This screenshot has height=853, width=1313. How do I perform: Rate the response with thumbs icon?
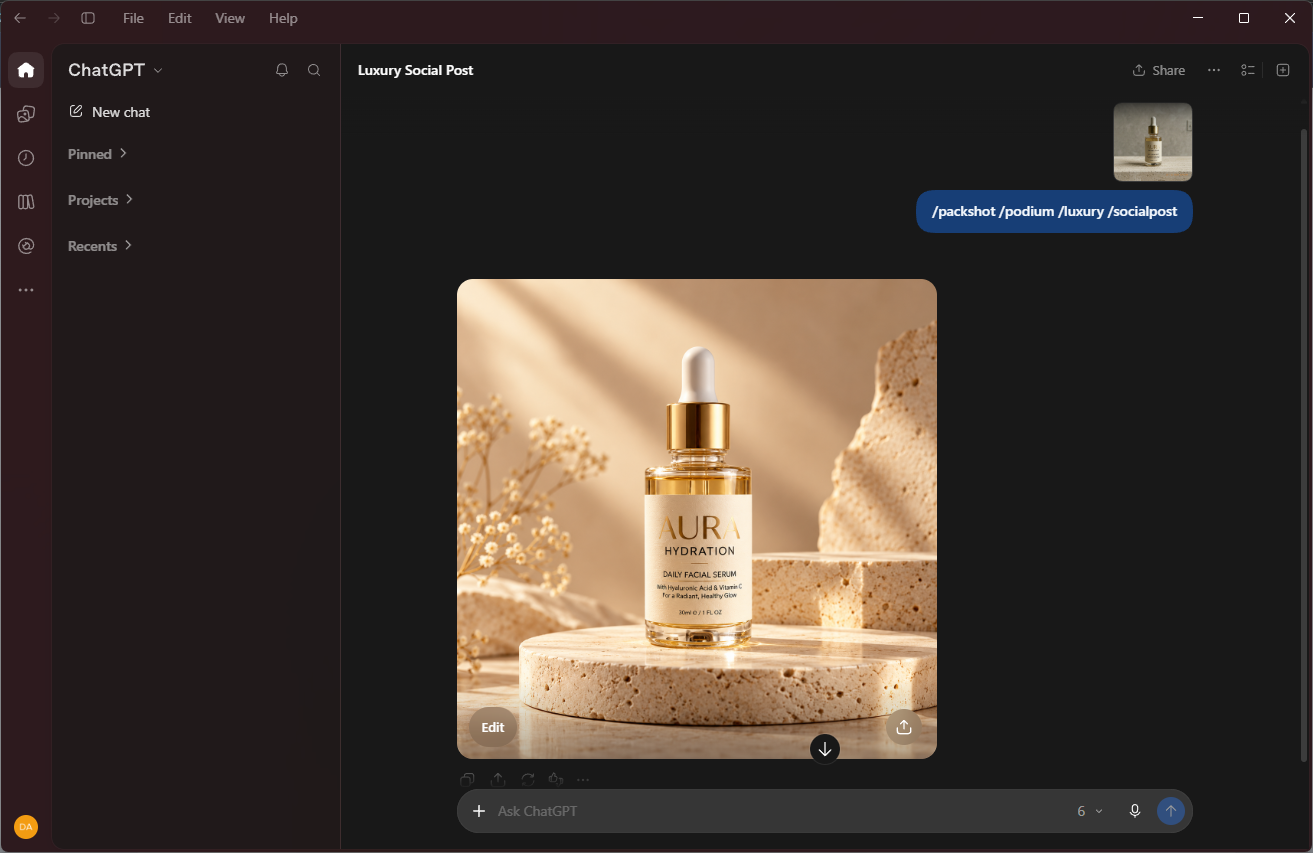click(x=556, y=780)
